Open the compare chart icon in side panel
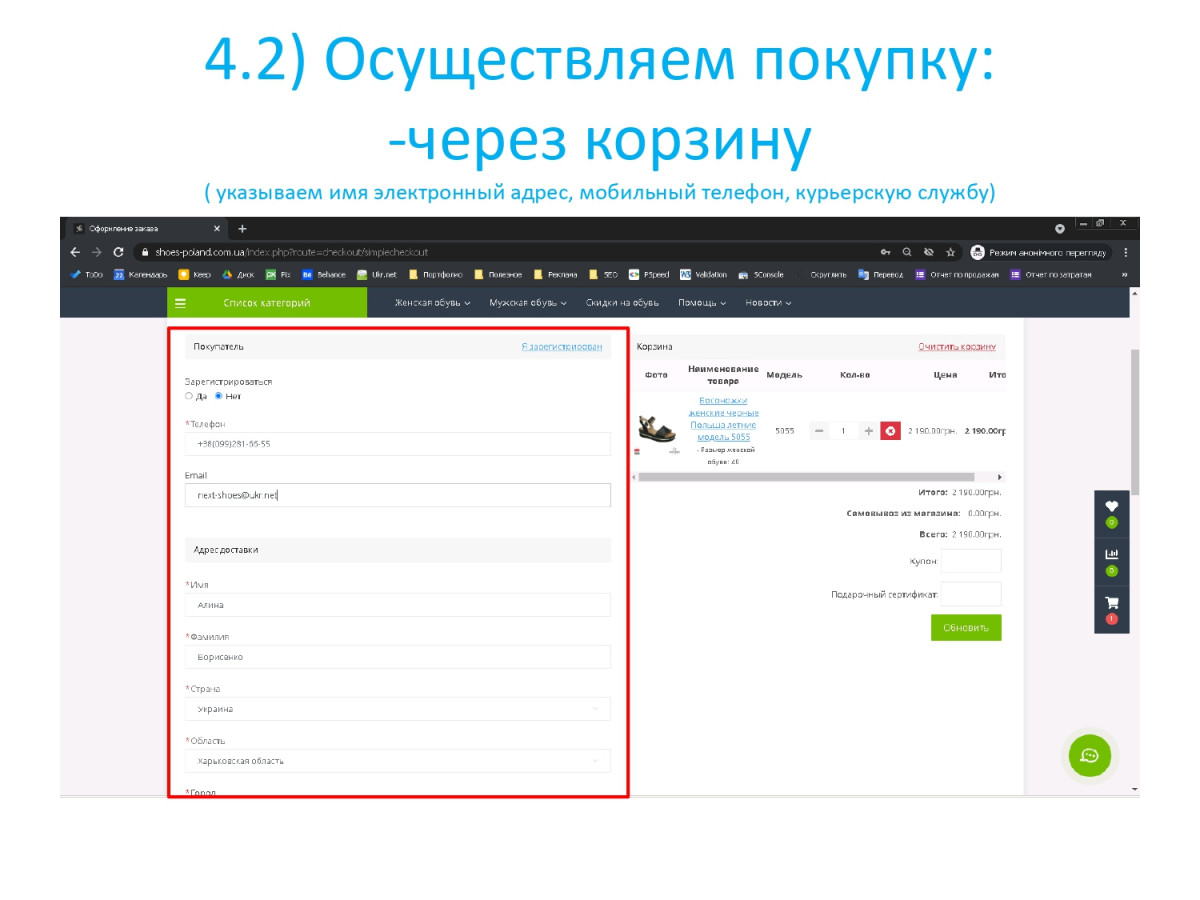The image size is (1200, 900). [x=1111, y=555]
